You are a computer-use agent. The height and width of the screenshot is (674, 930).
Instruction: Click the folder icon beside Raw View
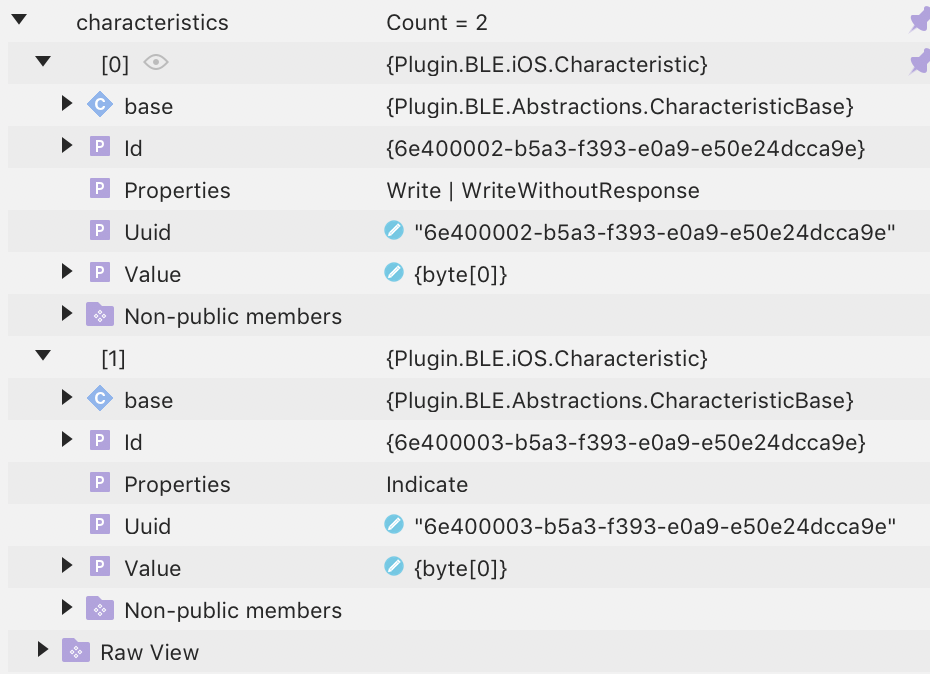click(x=75, y=651)
